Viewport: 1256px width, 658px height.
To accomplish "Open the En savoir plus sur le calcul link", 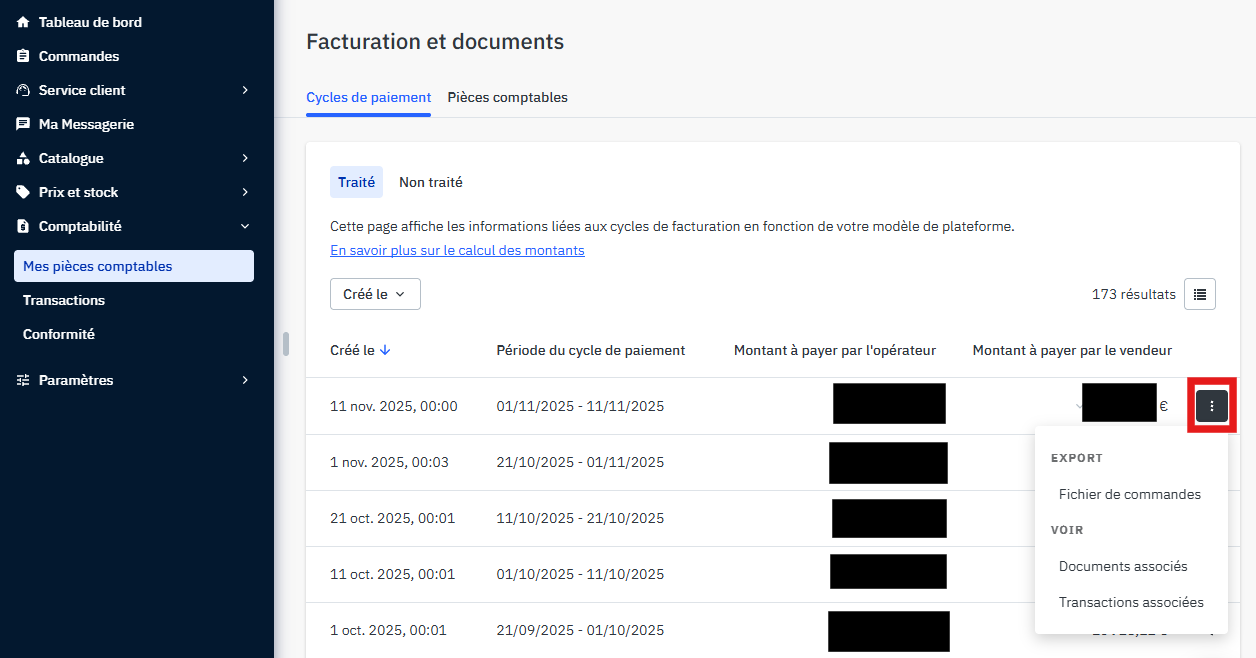I will (x=457, y=250).
